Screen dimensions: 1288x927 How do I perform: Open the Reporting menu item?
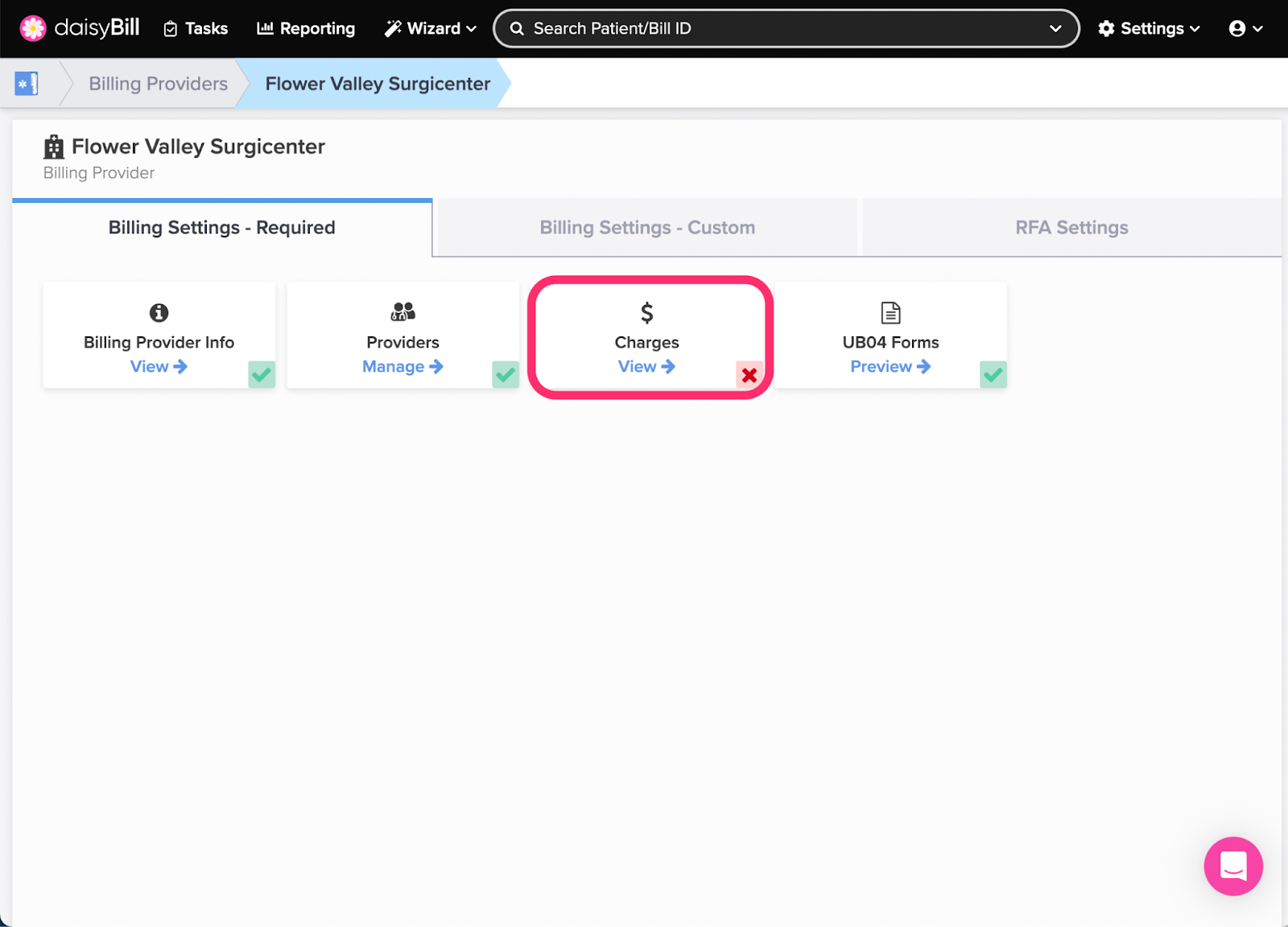(305, 28)
